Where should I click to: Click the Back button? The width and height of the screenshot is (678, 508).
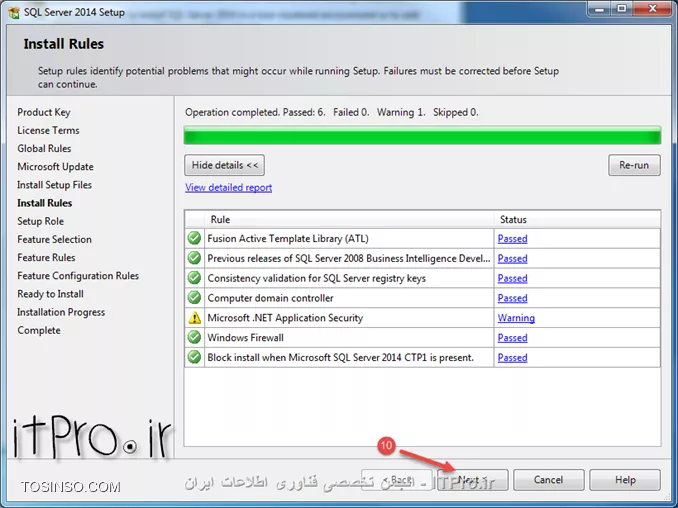(397, 480)
